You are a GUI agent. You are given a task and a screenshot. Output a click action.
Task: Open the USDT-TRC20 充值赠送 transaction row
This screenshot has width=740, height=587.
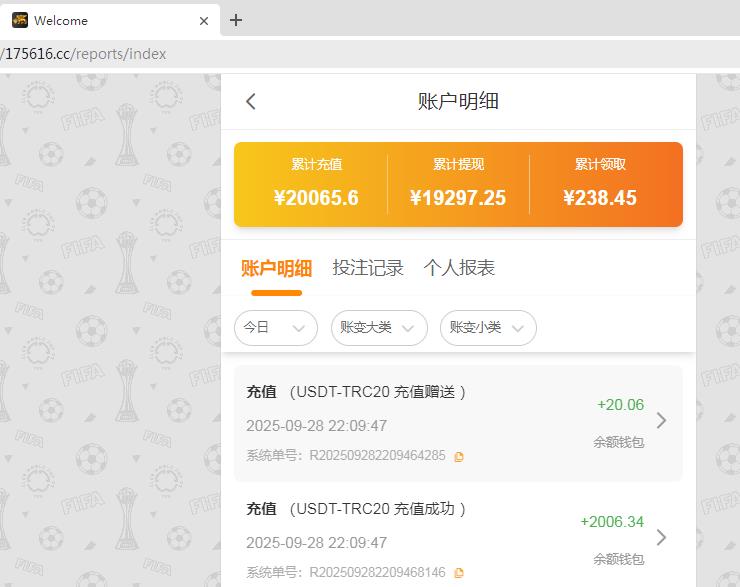[x=458, y=423]
